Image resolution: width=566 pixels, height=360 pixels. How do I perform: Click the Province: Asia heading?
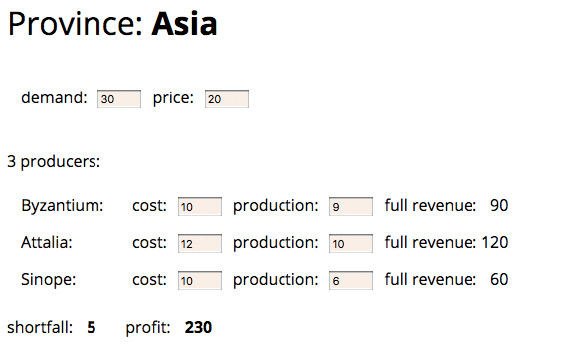coord(112,24)
